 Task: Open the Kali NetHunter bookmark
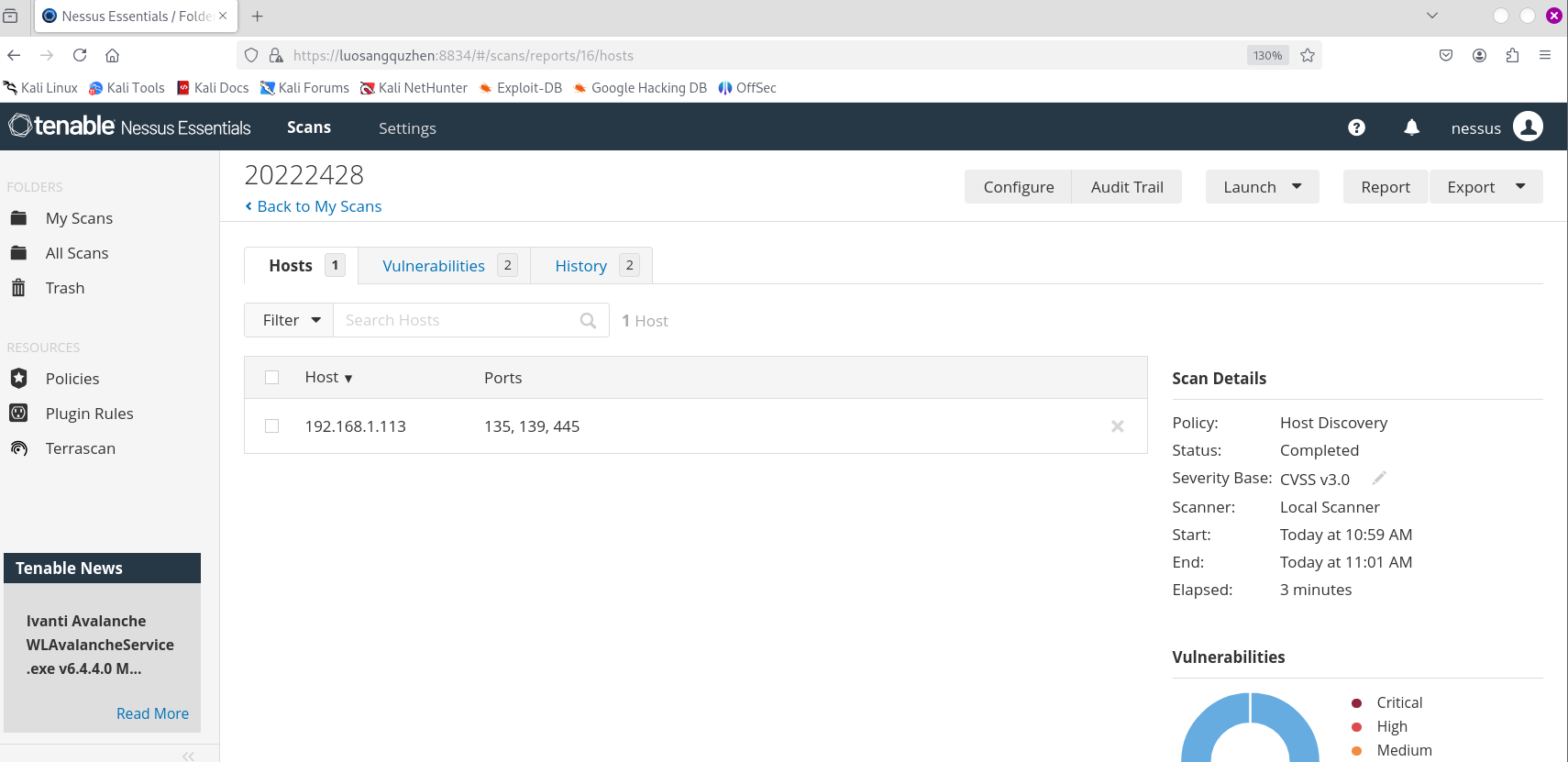pos(414,88)
